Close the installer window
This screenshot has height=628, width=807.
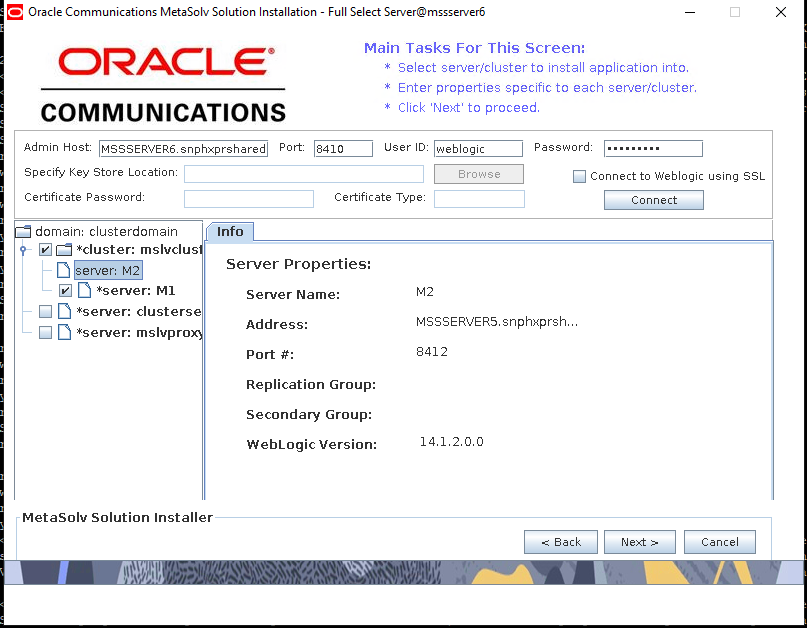pyautogui.click(x=781, y=12)
